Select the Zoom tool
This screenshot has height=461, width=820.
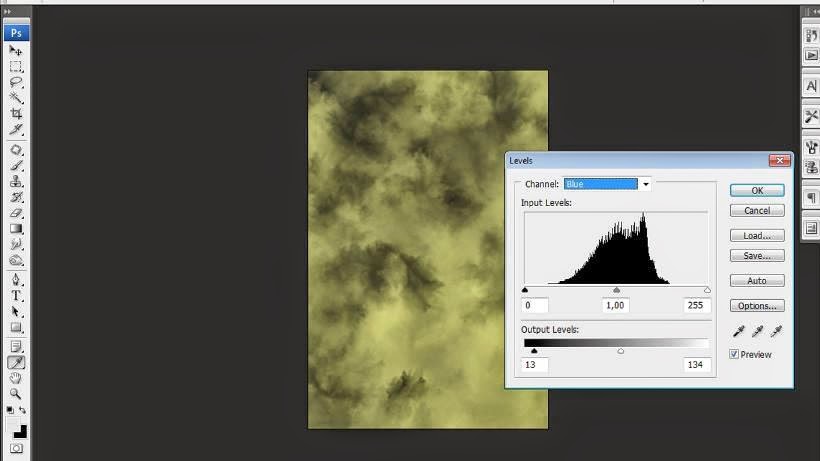point(16,394)
